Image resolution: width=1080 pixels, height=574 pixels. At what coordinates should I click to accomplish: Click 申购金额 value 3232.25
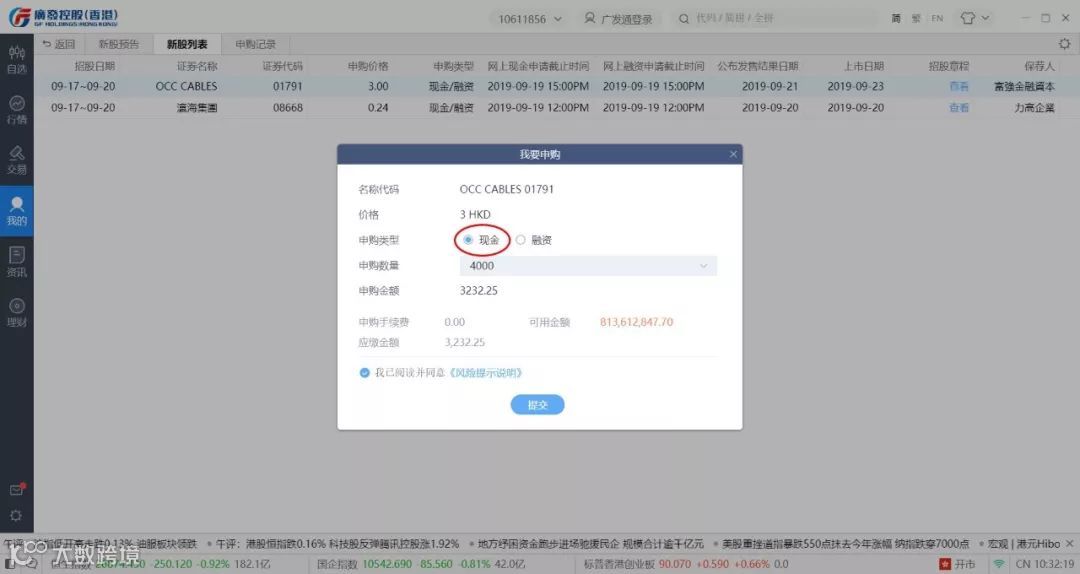[478, 291]
